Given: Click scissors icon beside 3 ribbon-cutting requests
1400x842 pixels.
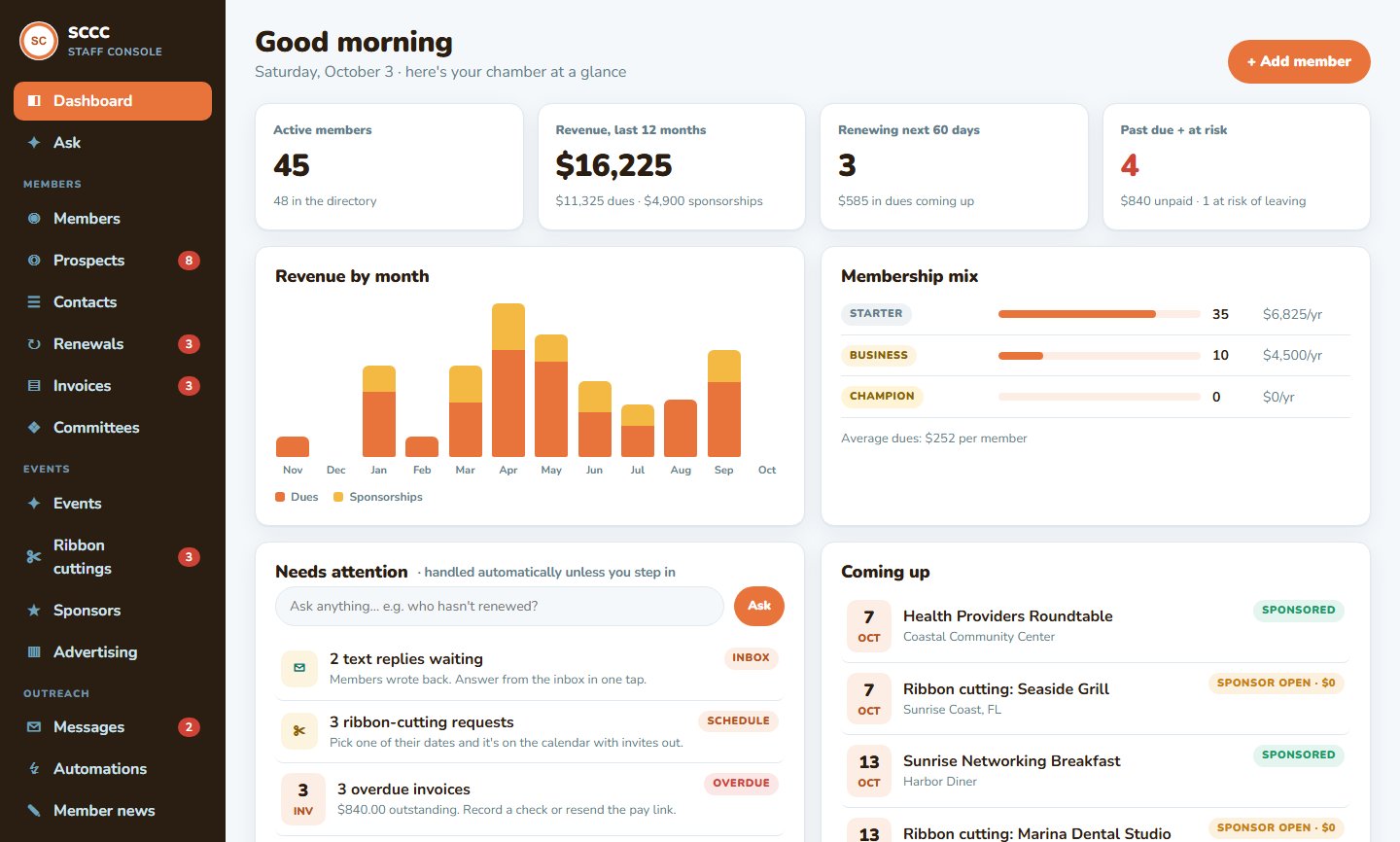Looking at the screenshot, I should click(299, 731).
